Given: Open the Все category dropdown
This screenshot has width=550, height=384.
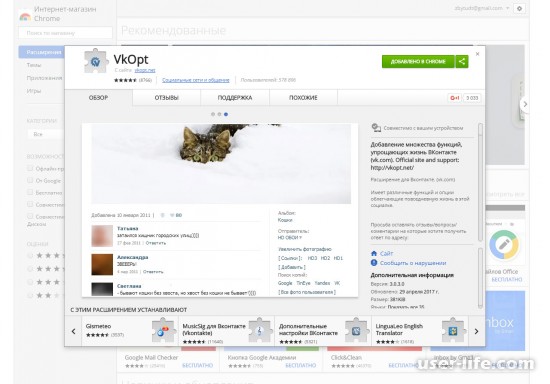Looking at the screenshot, I should pyautogui.click(x=46, y=134).
